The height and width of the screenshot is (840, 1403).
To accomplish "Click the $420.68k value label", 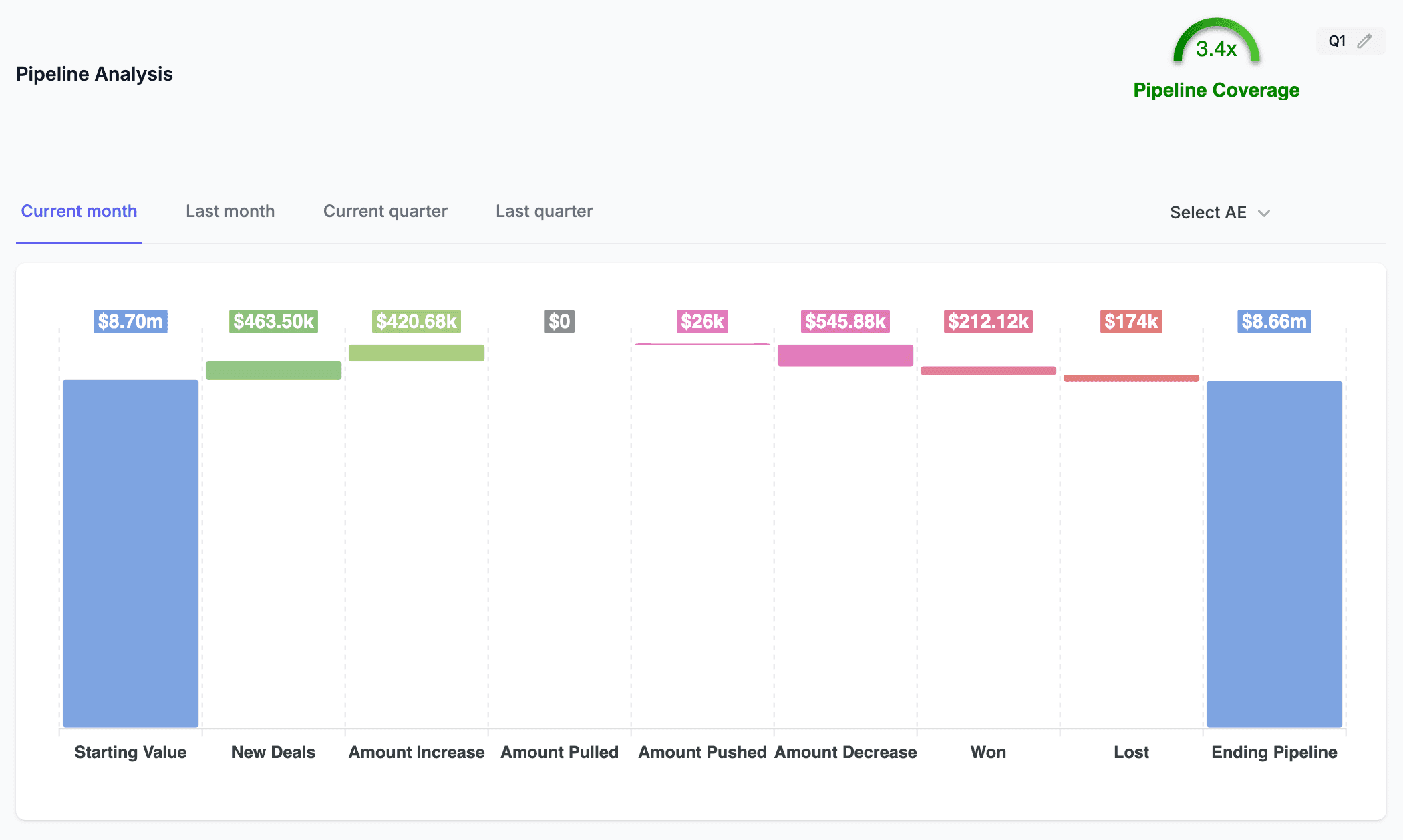I will tap(416, 321).
